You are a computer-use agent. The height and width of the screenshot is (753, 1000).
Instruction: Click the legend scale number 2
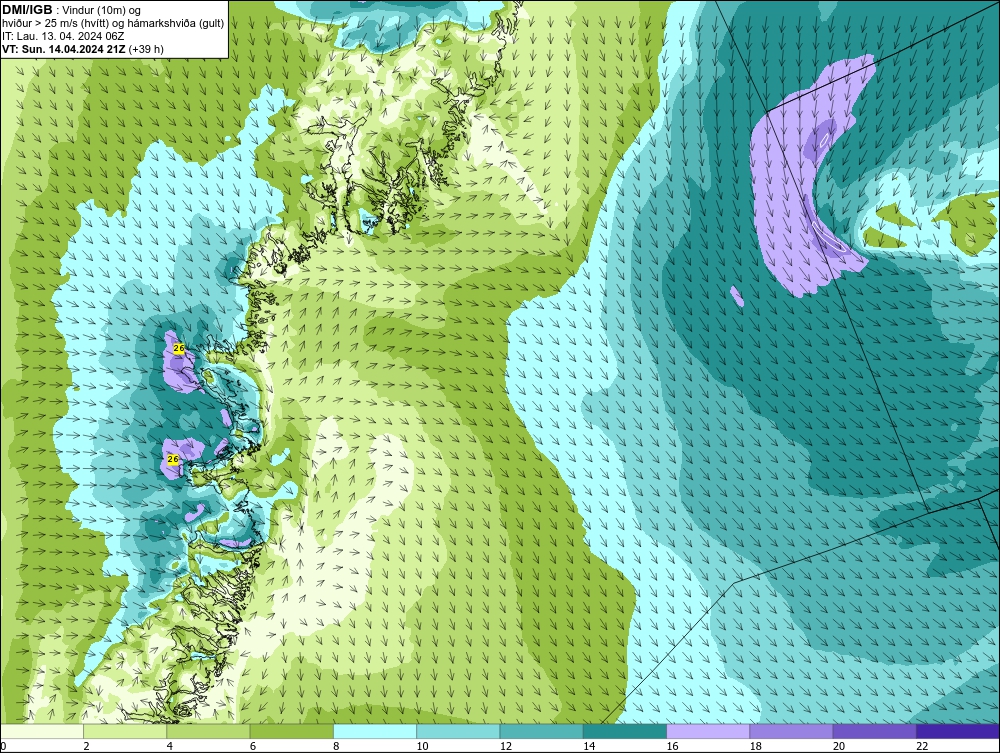point(87,747)
